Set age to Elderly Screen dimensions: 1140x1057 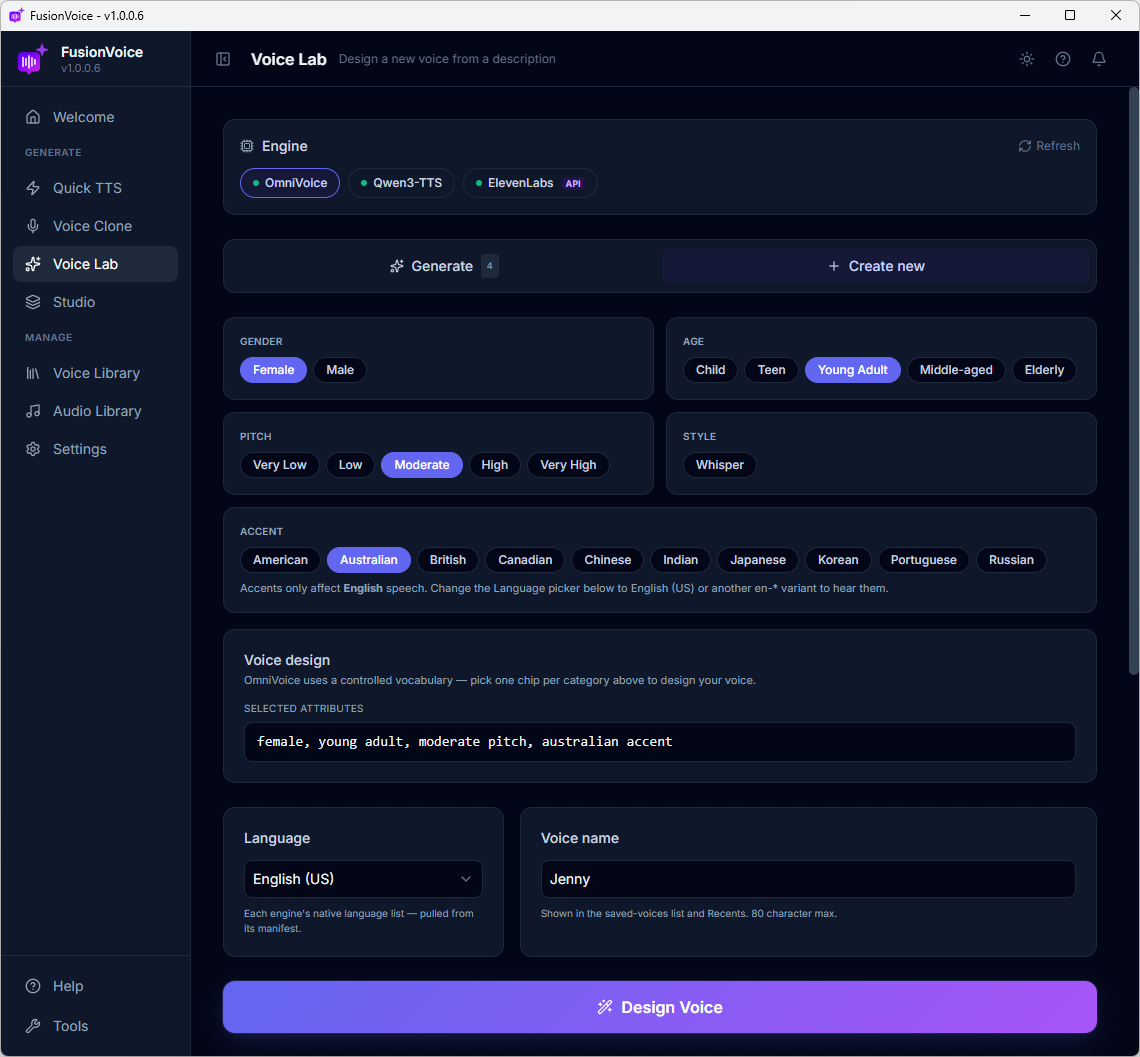(x=1044, y=370)
